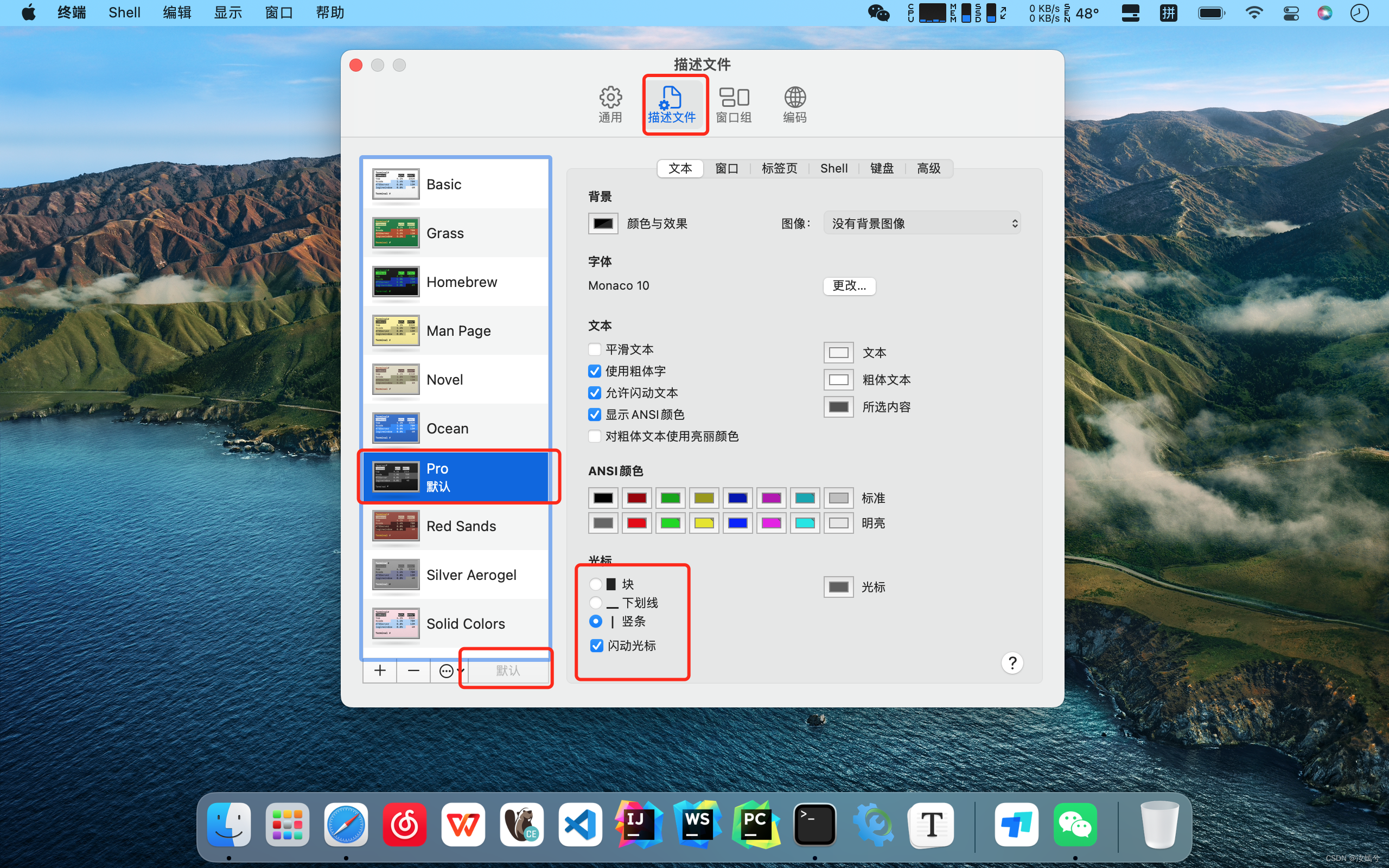Select 竖条 (Vertical Bar) cursor radio button

594,622
